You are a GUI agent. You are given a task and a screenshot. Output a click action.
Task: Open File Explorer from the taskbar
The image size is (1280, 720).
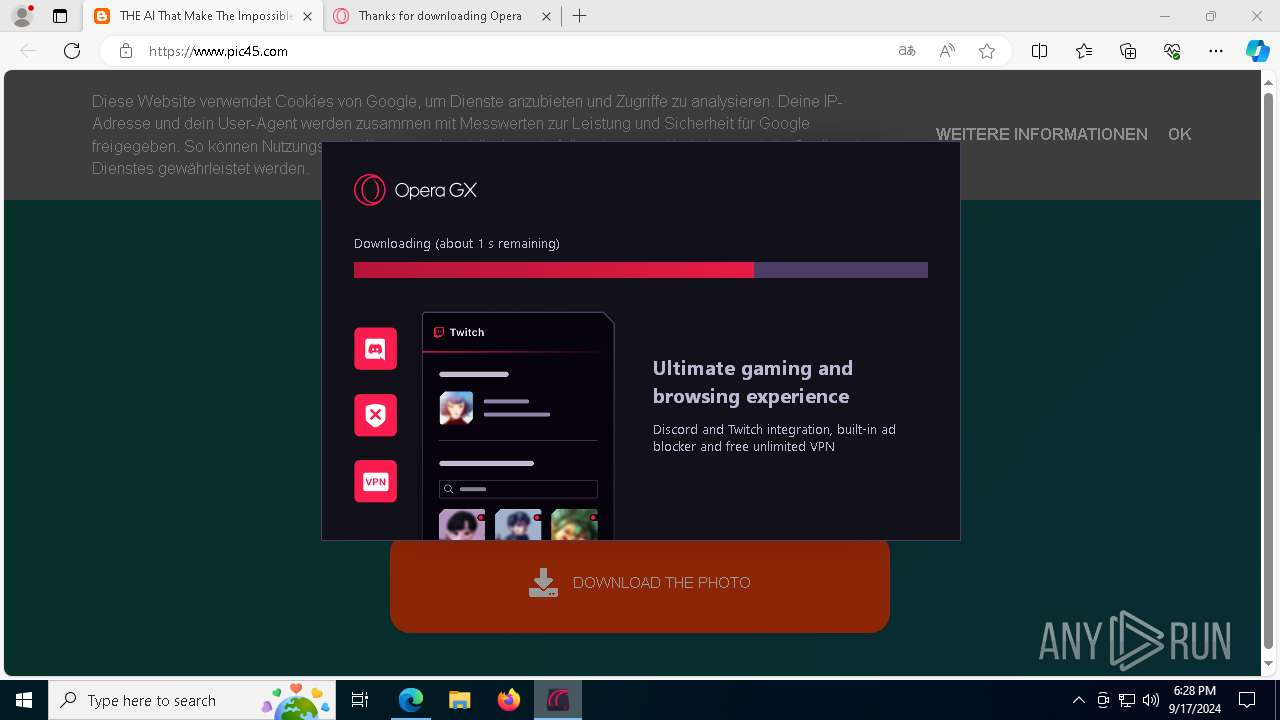[459, 700]
